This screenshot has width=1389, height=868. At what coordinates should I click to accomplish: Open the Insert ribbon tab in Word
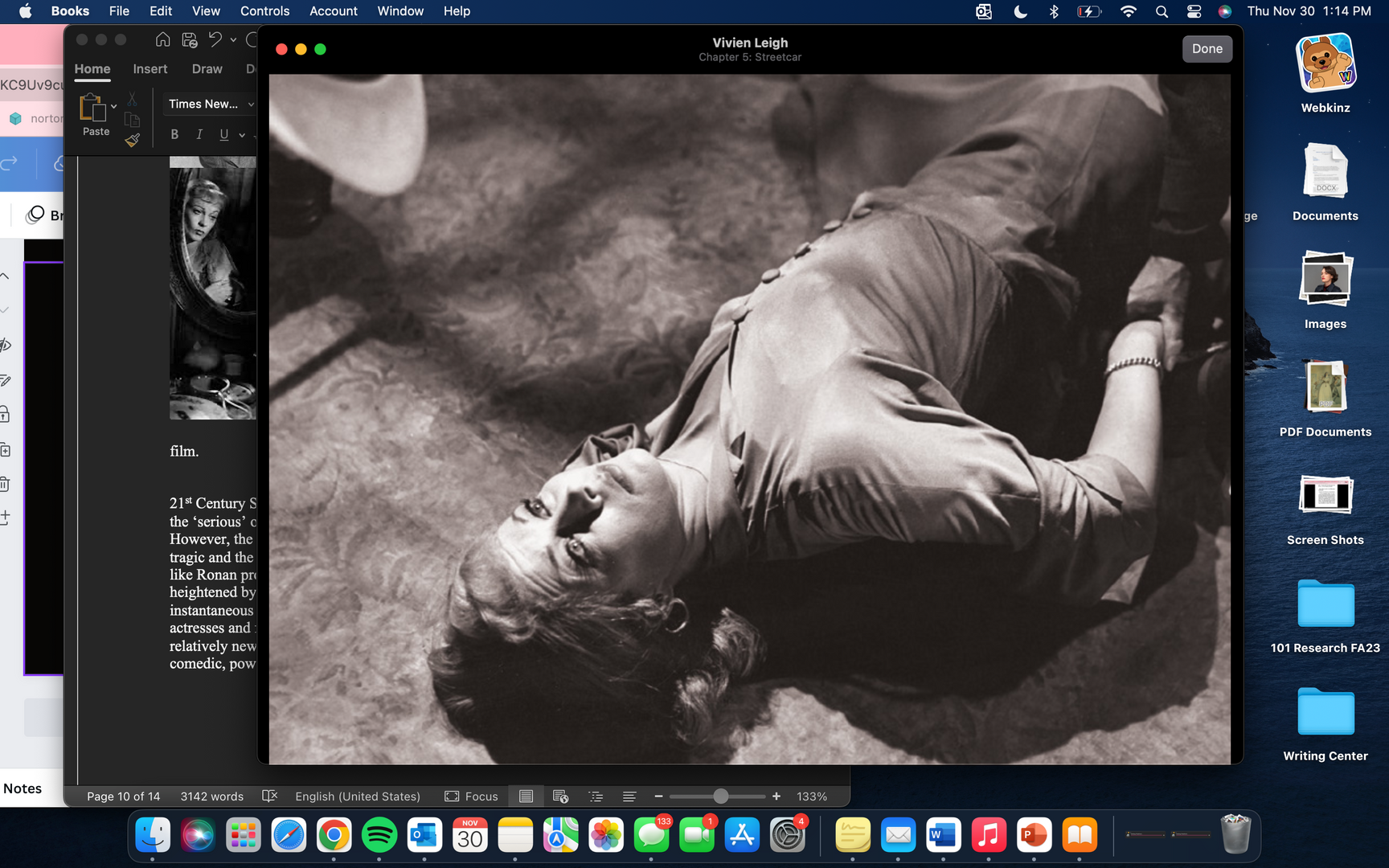150,69
